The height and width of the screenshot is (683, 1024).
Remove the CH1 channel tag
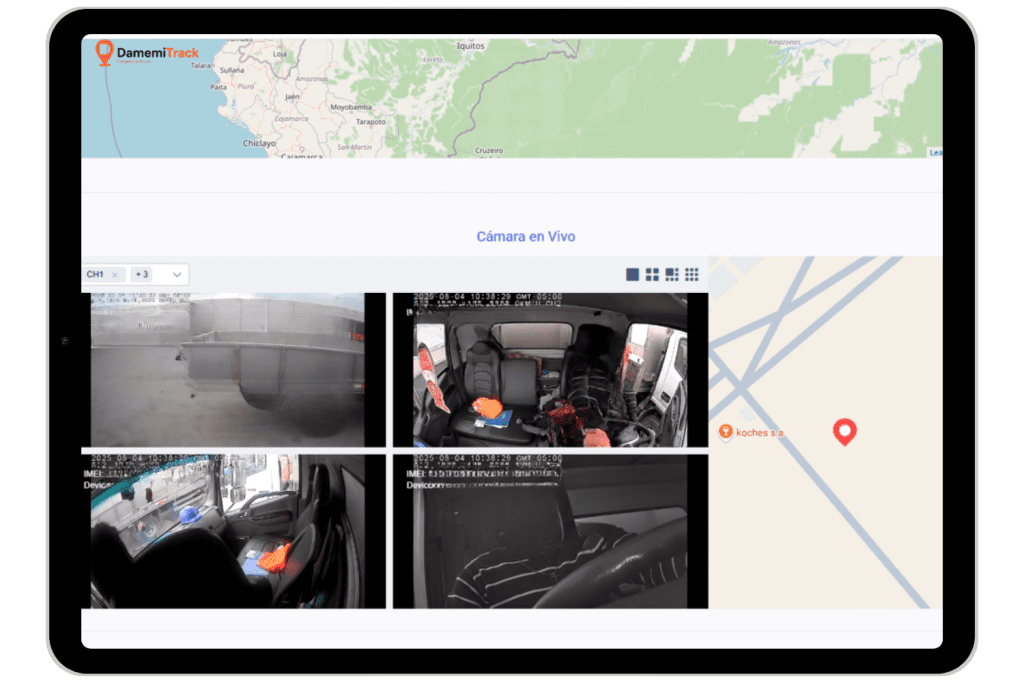pos(115,274)
